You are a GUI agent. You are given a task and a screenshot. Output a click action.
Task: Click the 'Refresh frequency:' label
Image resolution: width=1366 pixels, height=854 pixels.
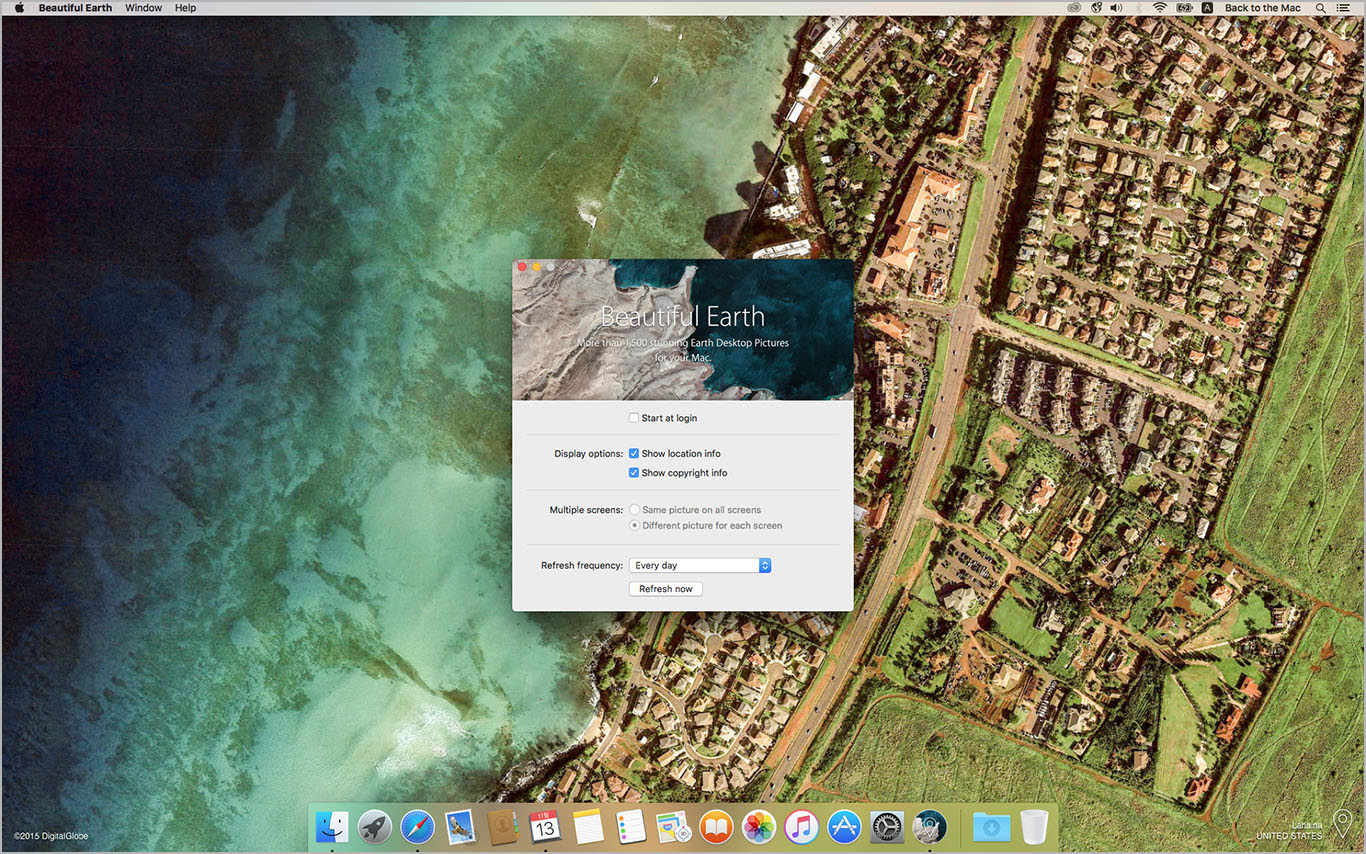pos(582,566)
